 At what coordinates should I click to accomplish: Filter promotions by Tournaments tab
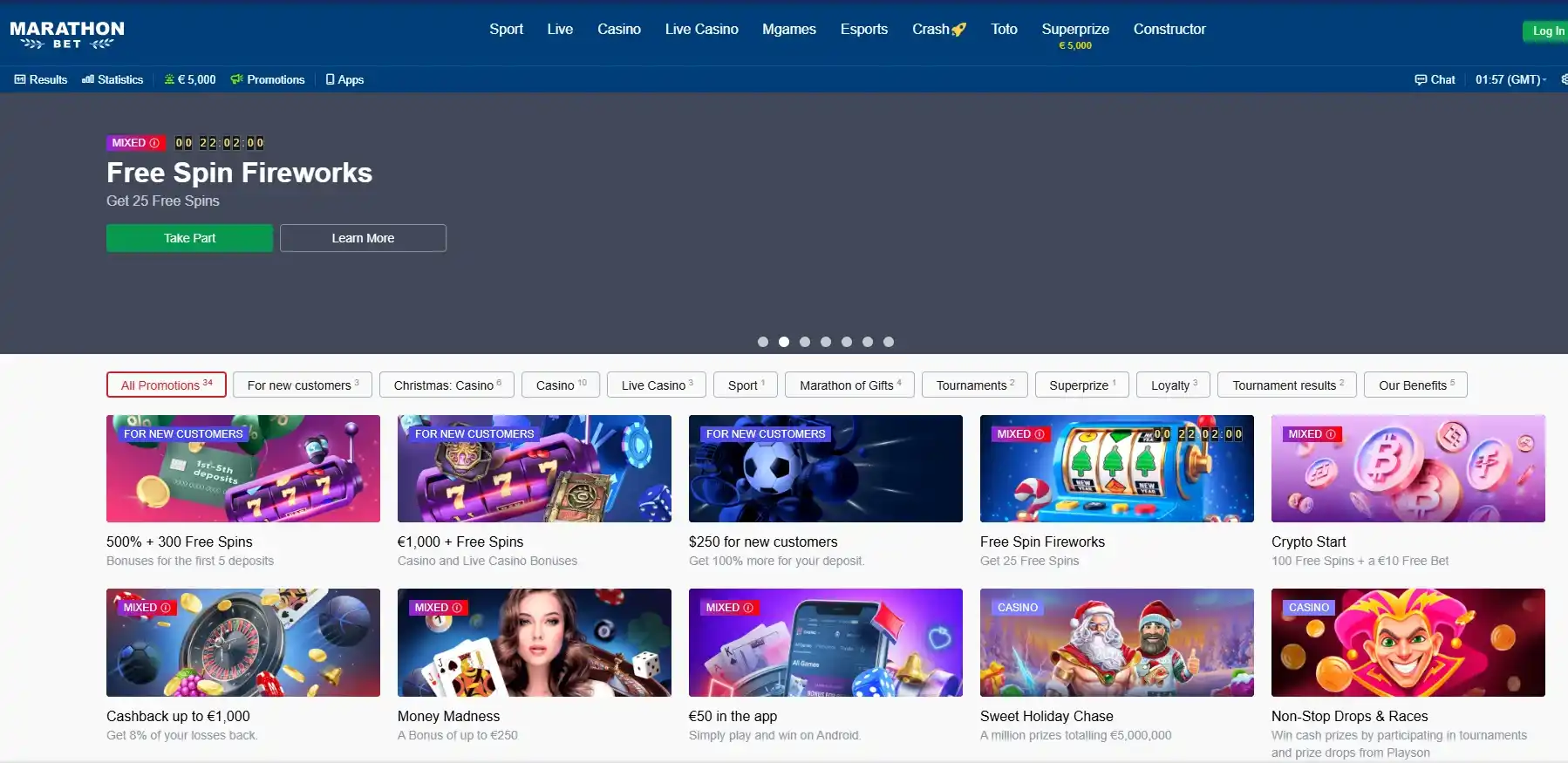974,385
